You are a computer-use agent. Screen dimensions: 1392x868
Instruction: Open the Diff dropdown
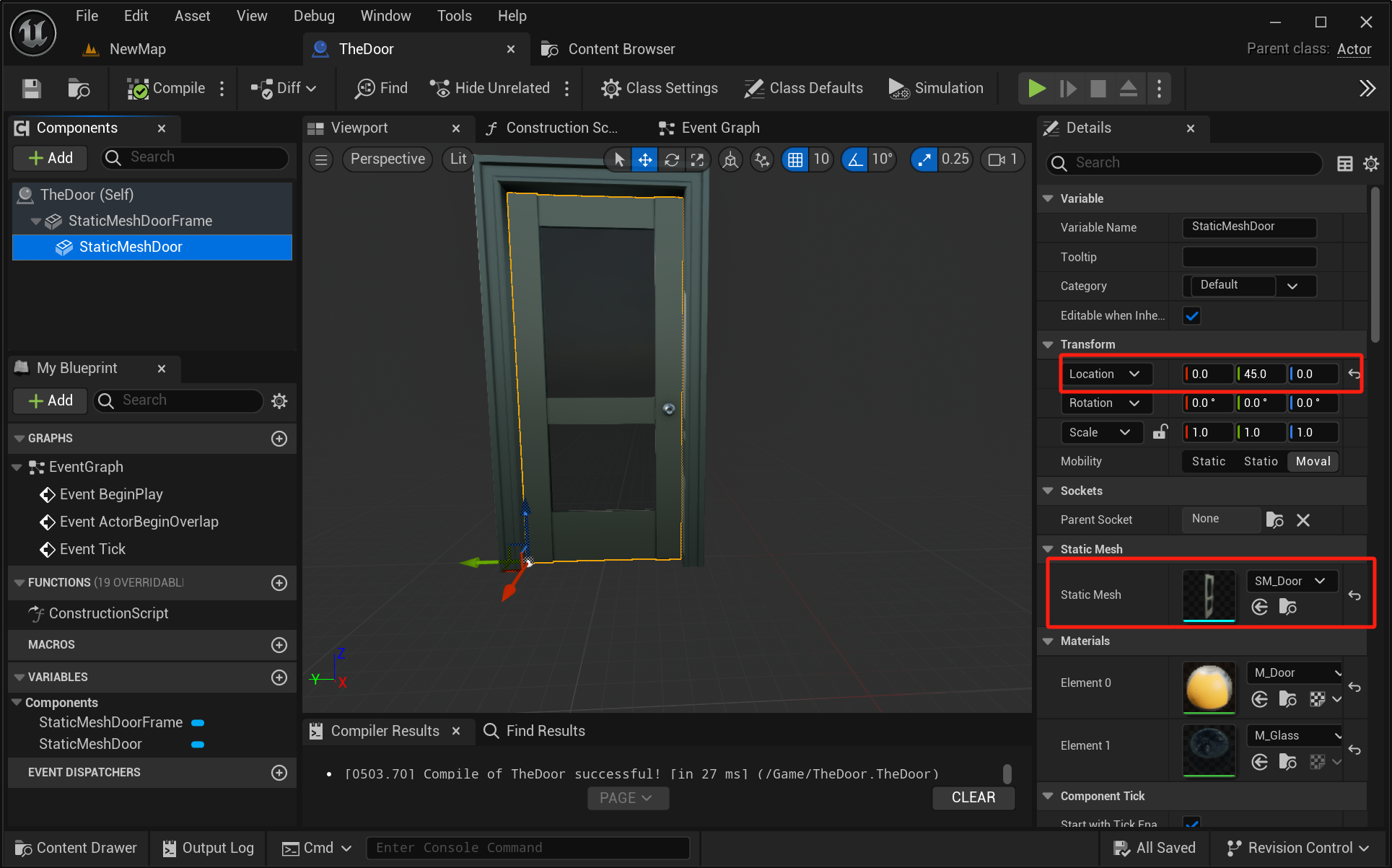coord(284,88)
